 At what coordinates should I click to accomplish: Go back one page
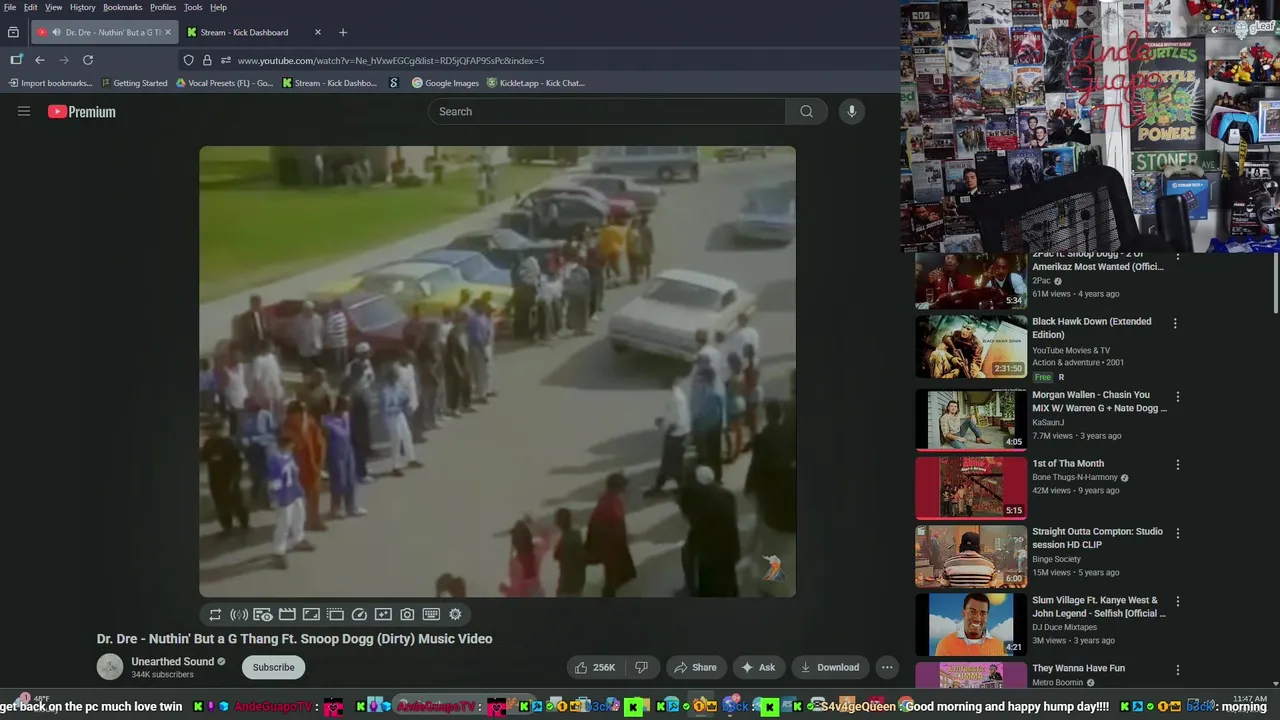[40, 60]
